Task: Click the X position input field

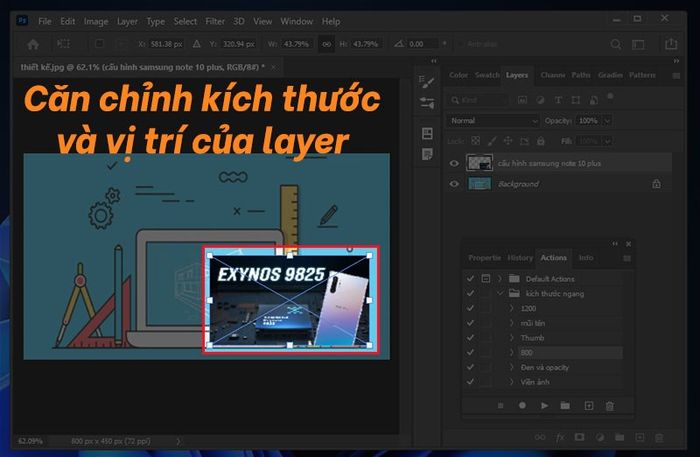Action: (x=167, y=44)
